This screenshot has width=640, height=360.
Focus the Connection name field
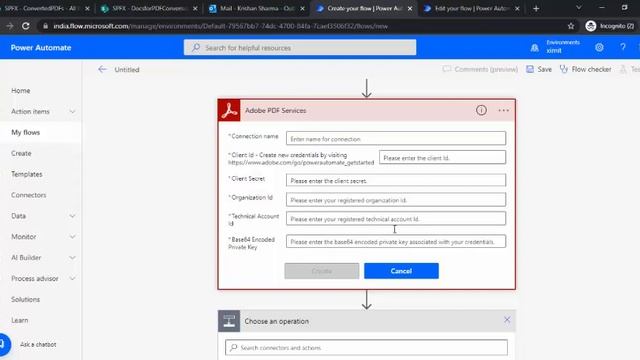396,138
